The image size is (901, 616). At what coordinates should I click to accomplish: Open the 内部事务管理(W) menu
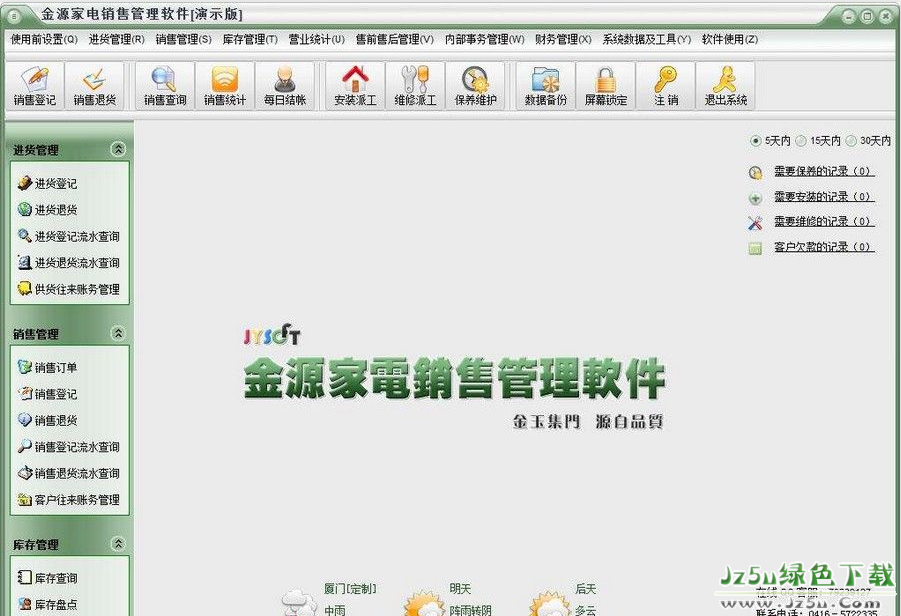tap(485, 39)
